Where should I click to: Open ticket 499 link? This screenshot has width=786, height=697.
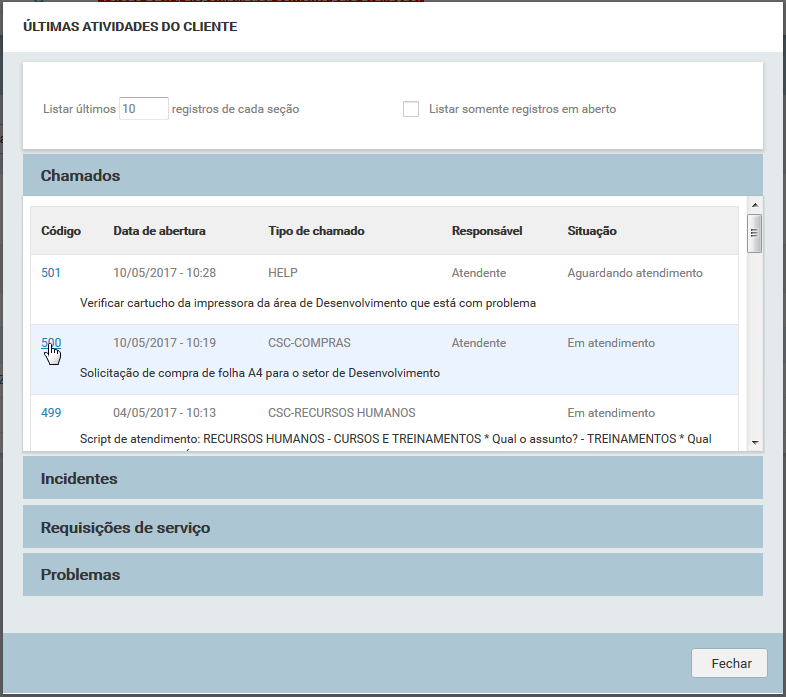(x=51, y=413)
